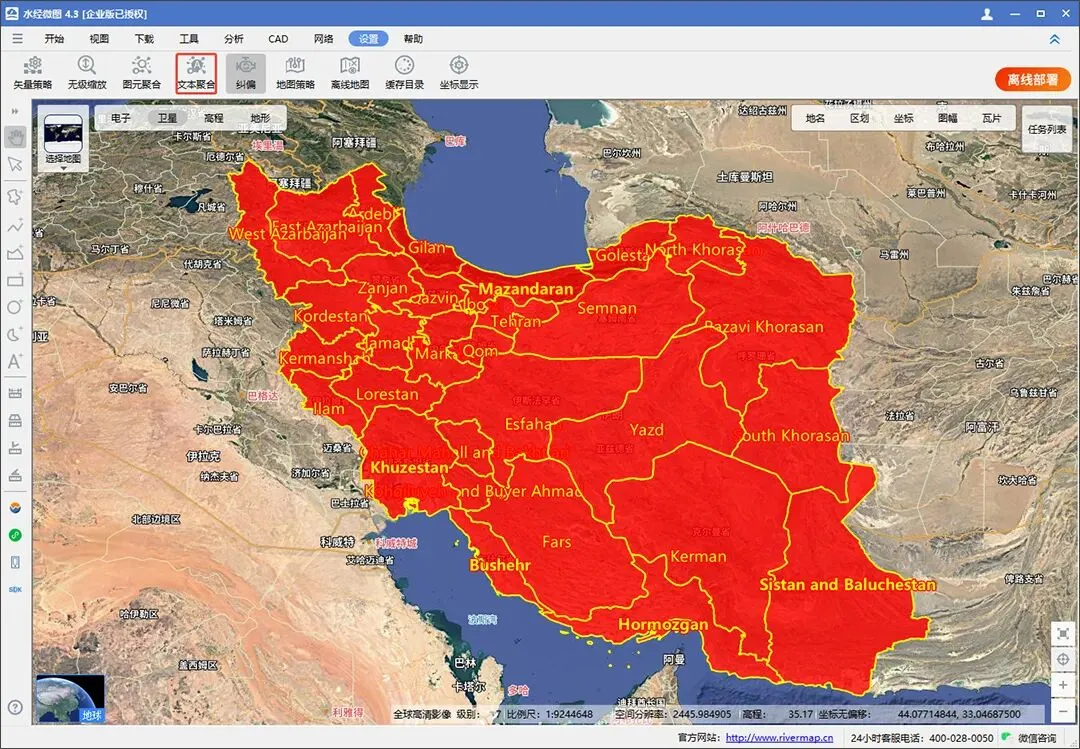Open the 工具 menu tab

pos(189,39)
